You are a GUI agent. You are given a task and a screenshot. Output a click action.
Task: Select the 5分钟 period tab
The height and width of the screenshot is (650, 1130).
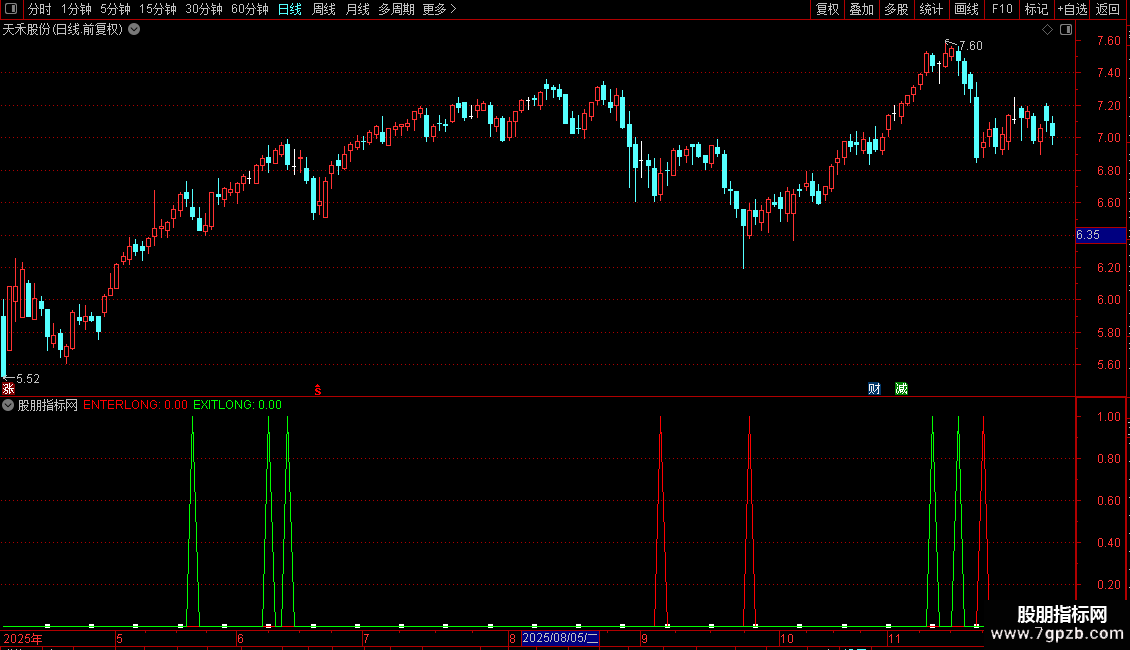(x=115, y=9)
